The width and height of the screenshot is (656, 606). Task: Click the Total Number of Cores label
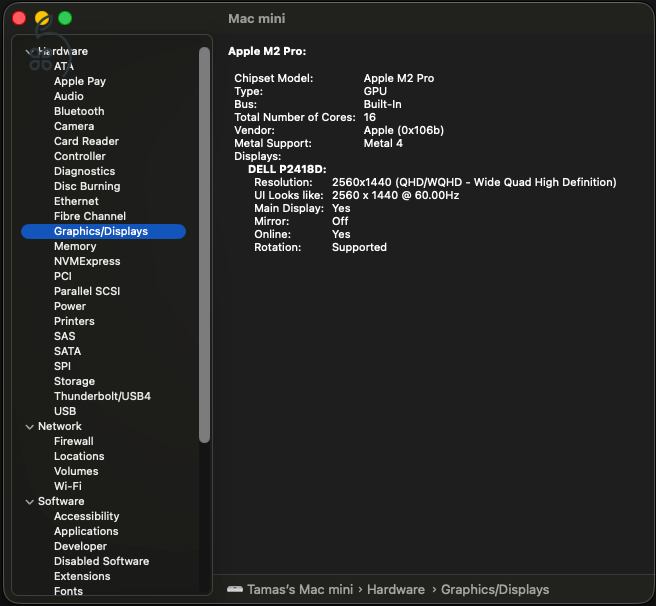pyautogui.click(x=295, y=117)
